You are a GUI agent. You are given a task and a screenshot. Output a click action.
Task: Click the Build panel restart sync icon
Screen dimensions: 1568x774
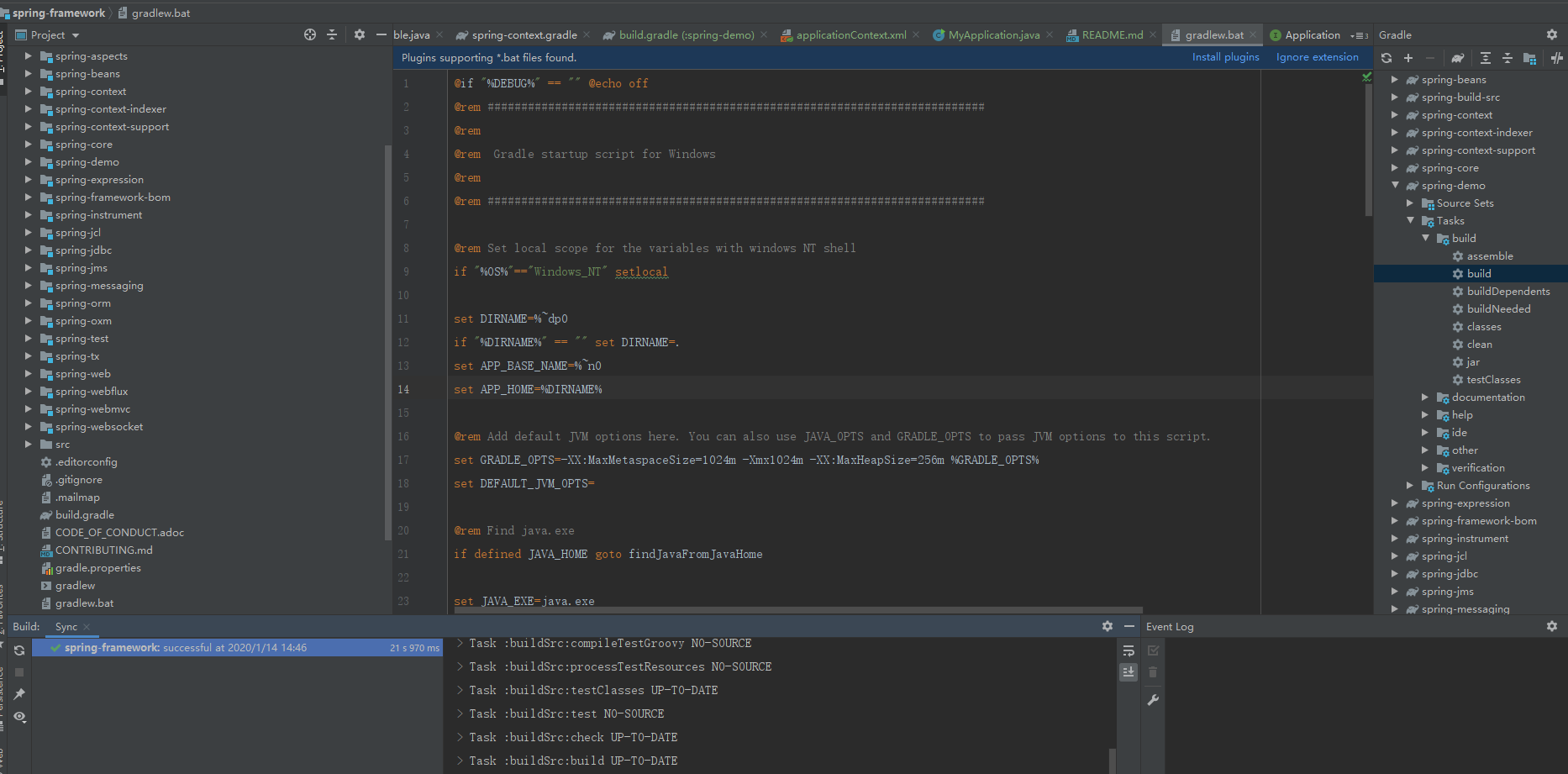(x=19, y=650)
